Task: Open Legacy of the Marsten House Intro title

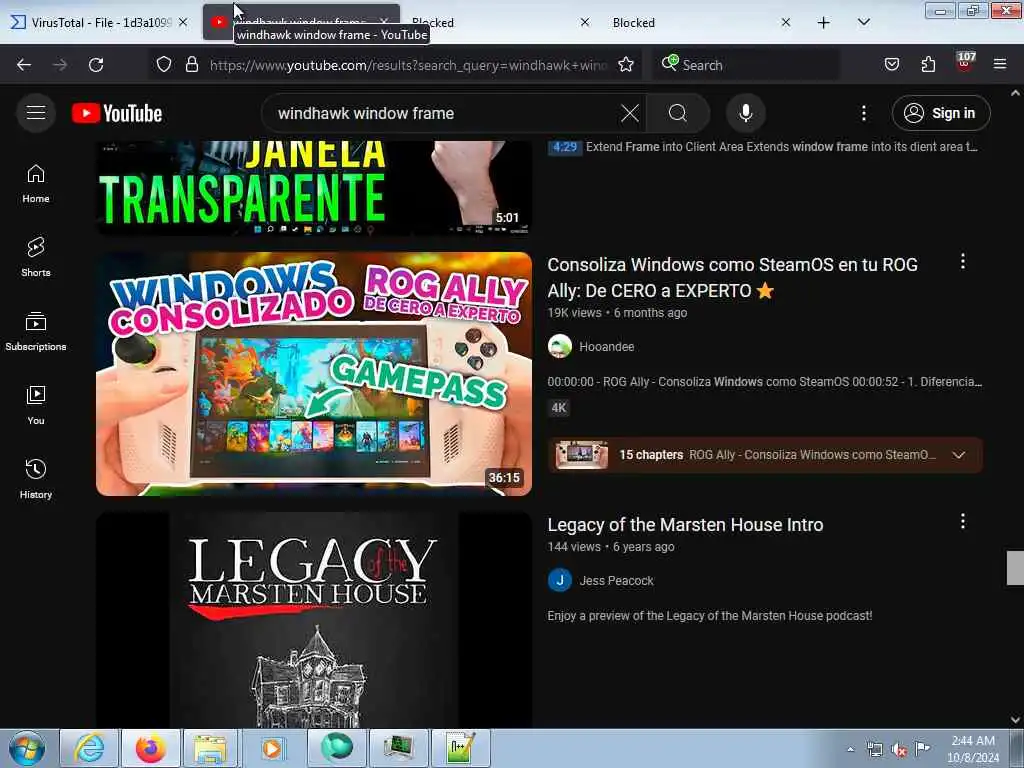Action: point(685,525)
